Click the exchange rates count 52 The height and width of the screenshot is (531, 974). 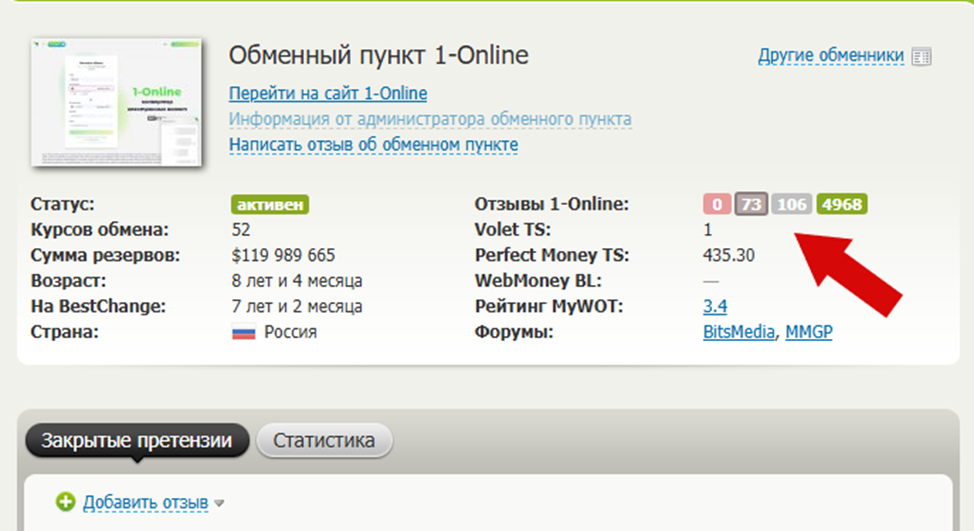(241, 230)
